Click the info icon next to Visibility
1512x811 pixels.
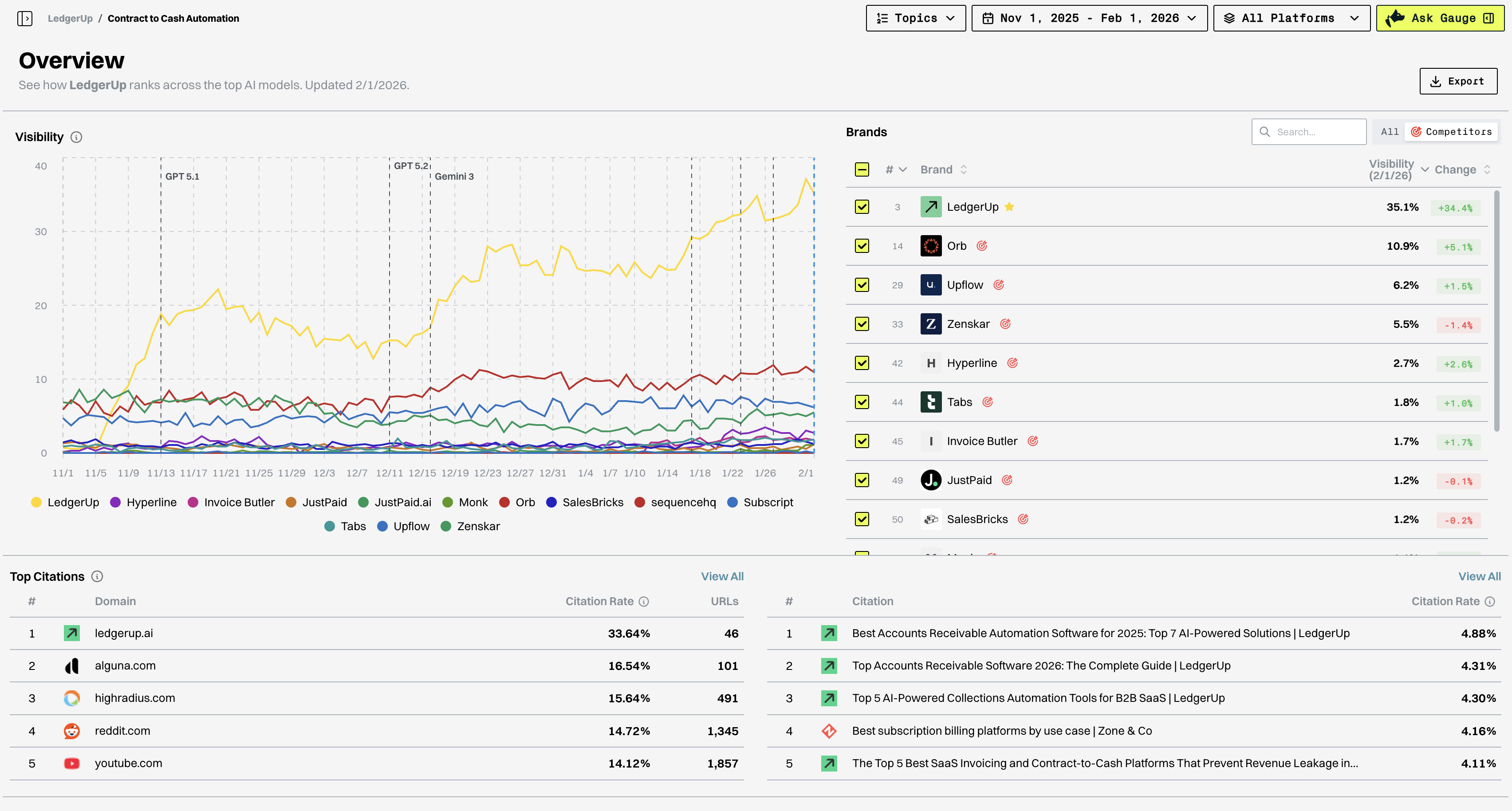coord(77,137)
